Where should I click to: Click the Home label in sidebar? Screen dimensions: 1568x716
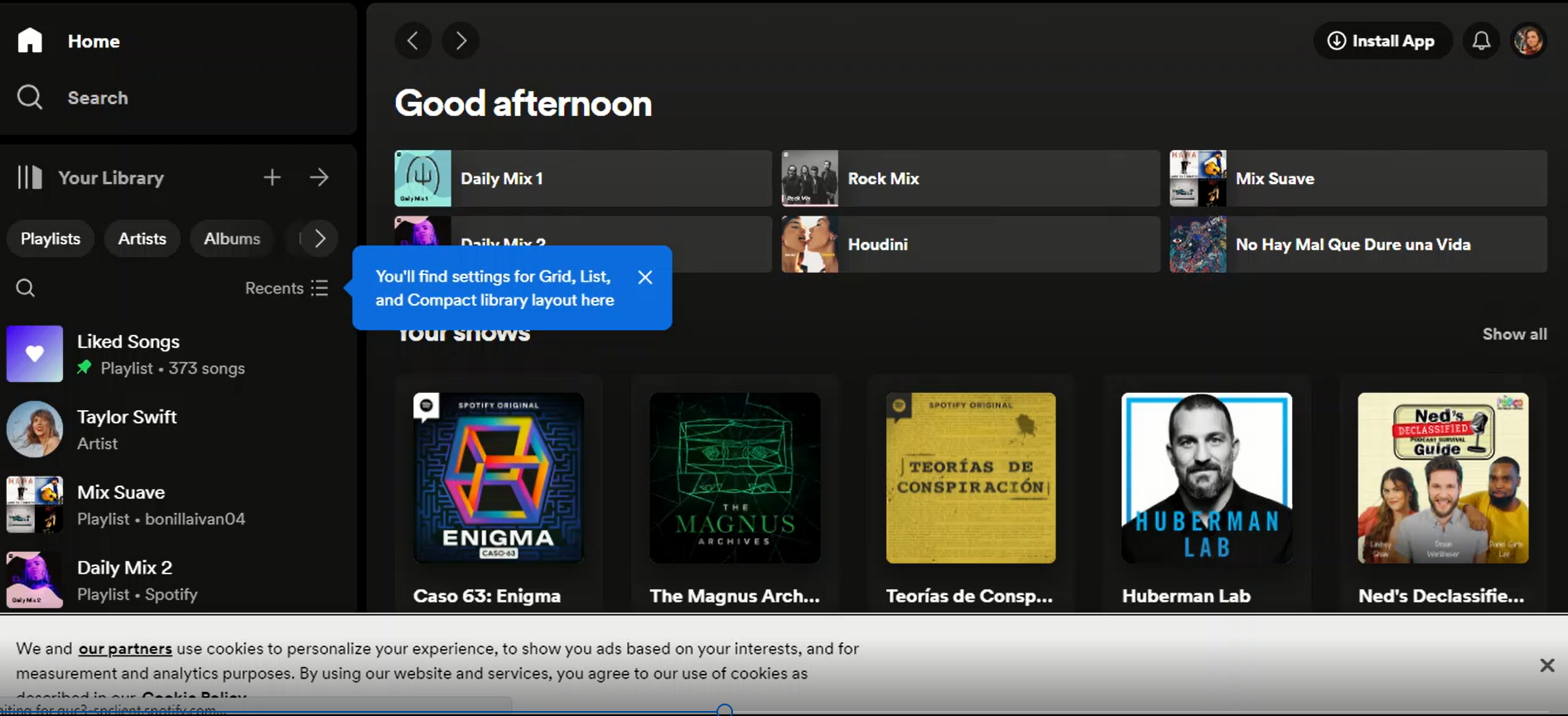(94, 41)
